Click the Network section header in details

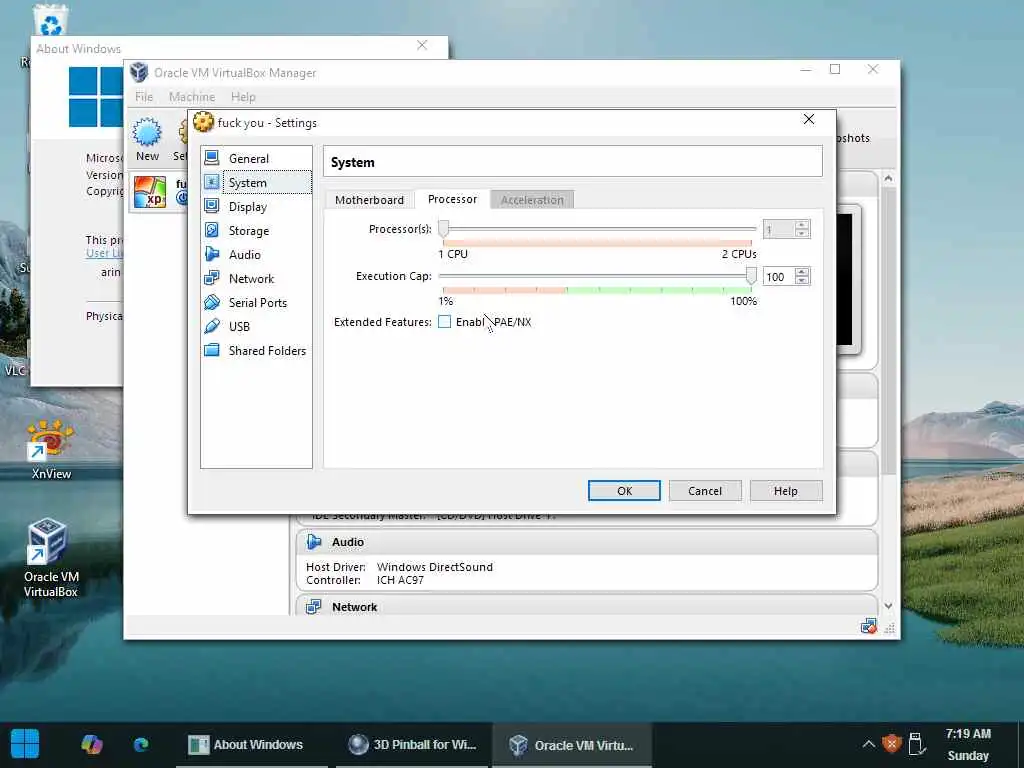pos(586,606)
